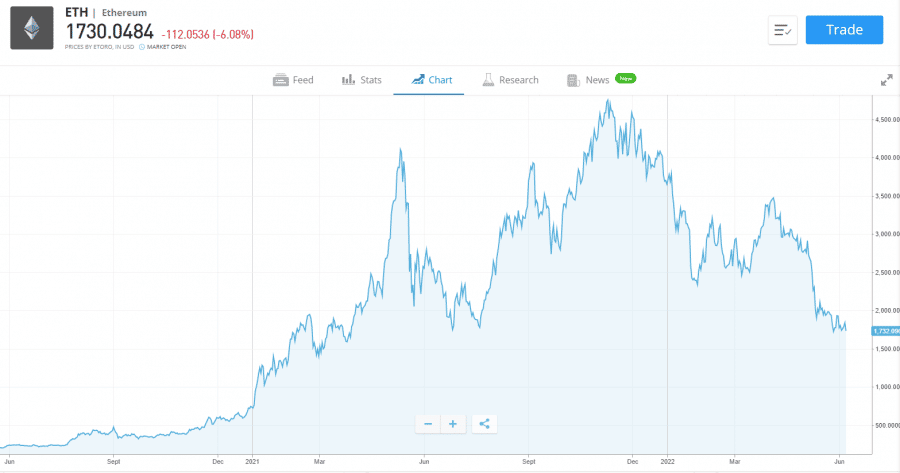Click the green New badge
This screenshot has height=473, width=900.
(x=626, y=78)
